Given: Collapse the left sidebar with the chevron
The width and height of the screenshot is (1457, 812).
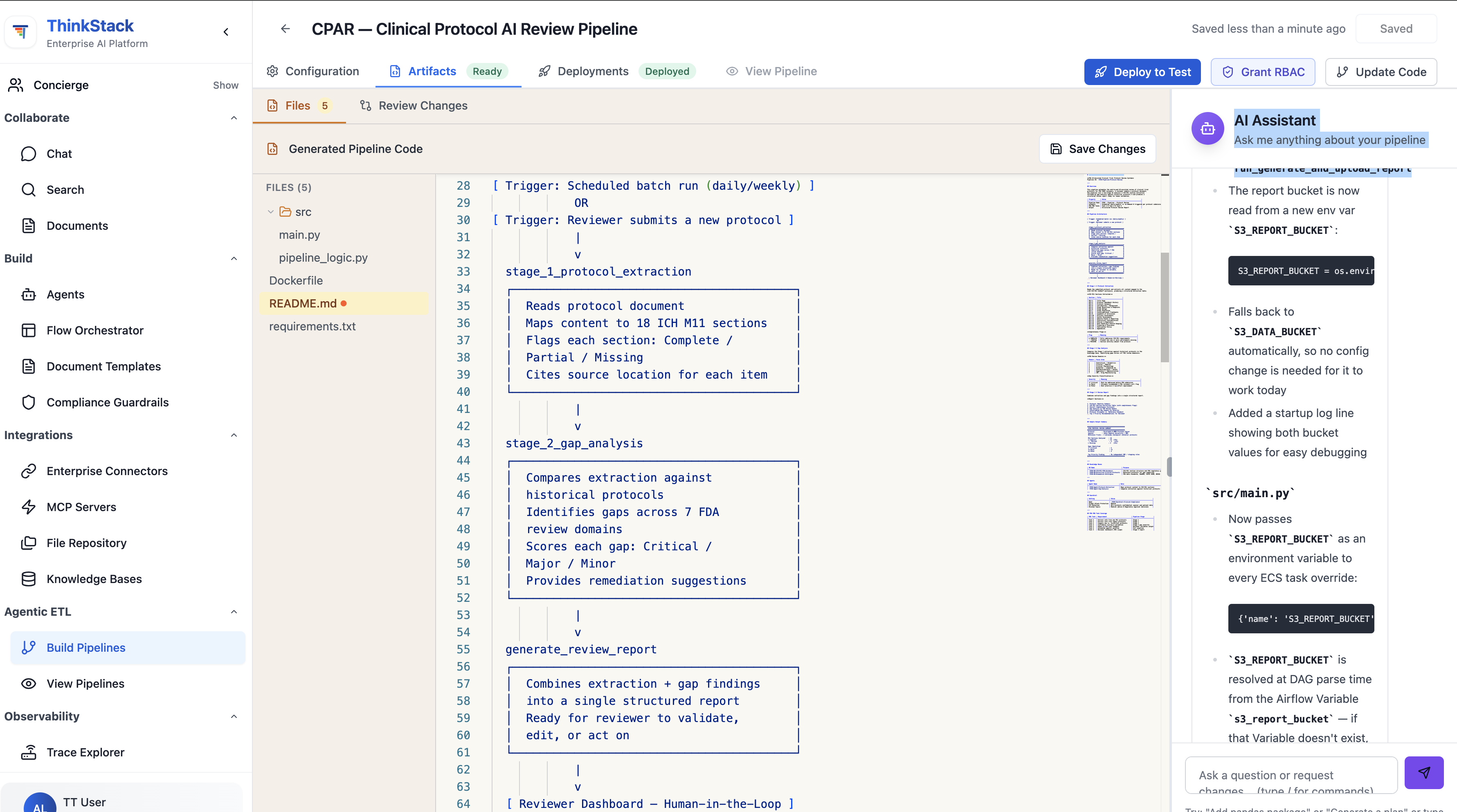Looking at the screenshot, I should (226, 31).
